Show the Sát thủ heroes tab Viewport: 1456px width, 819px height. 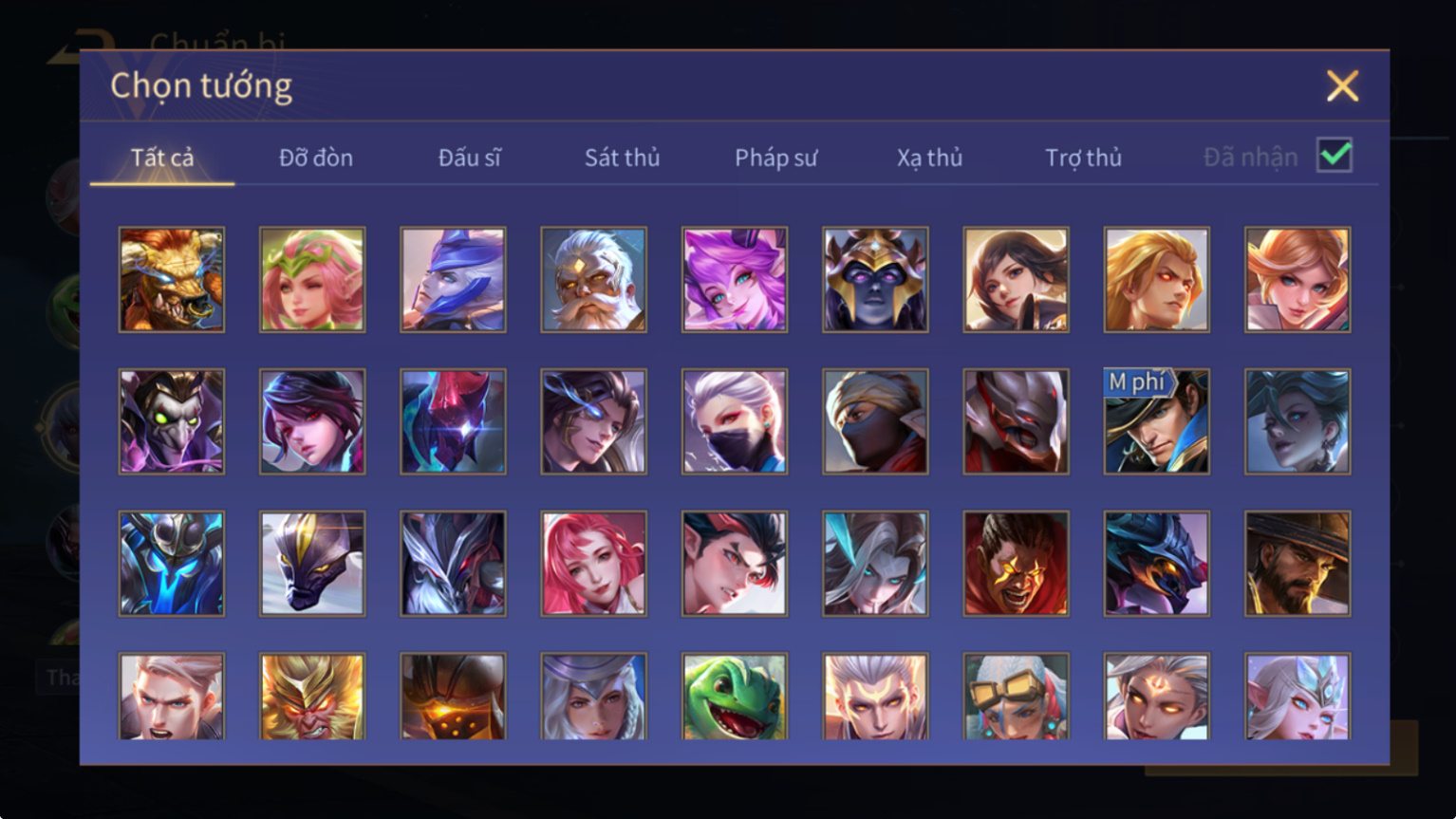pyautogui.click(x=623, y=158)
